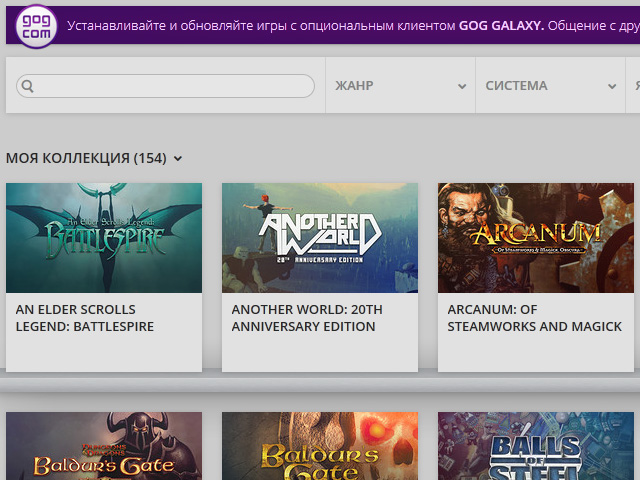Open the ЖАНР genre dropdown

coord(400,85)
